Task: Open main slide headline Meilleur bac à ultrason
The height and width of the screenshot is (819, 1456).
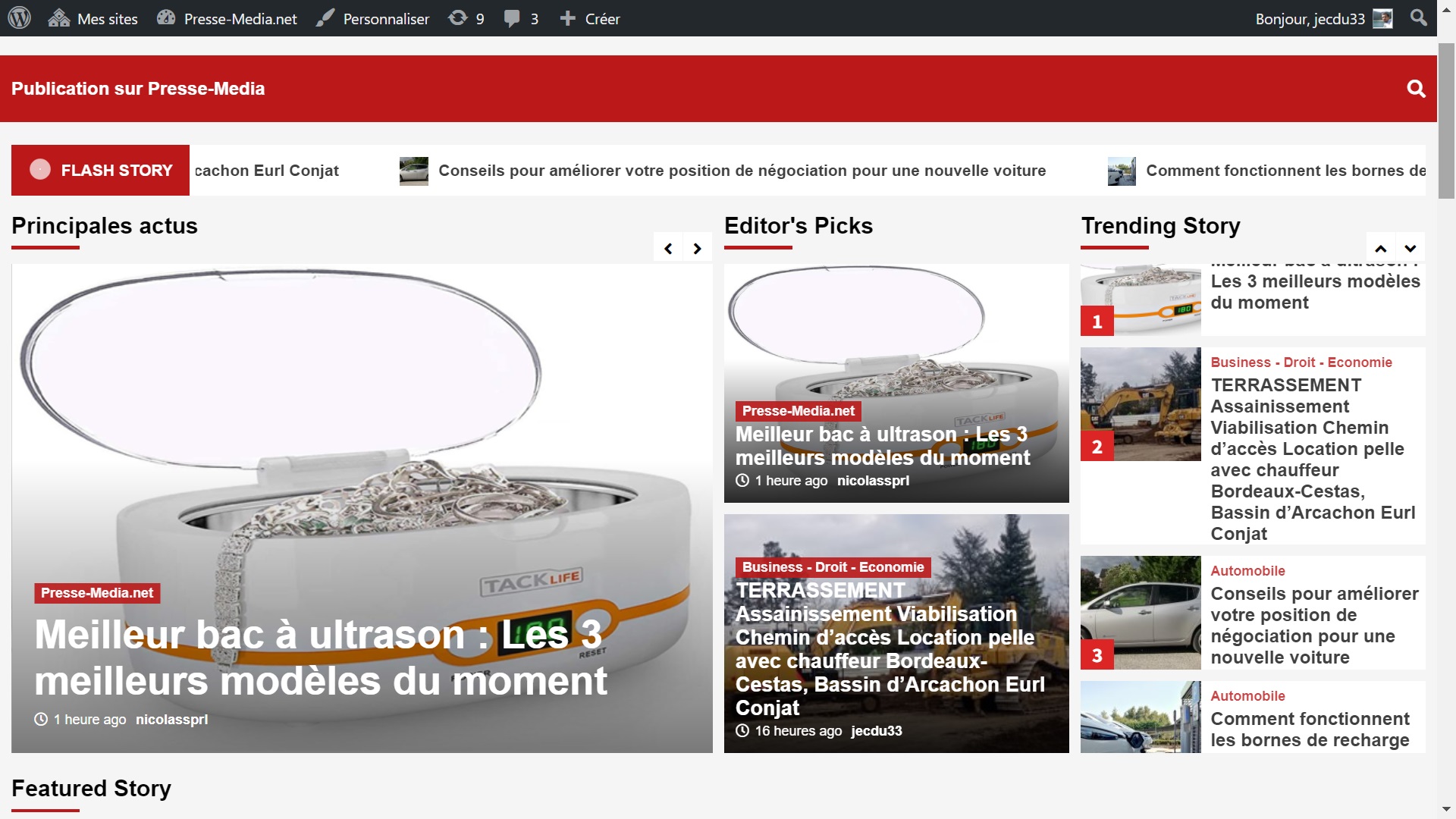Action: (x=321, y=657)
